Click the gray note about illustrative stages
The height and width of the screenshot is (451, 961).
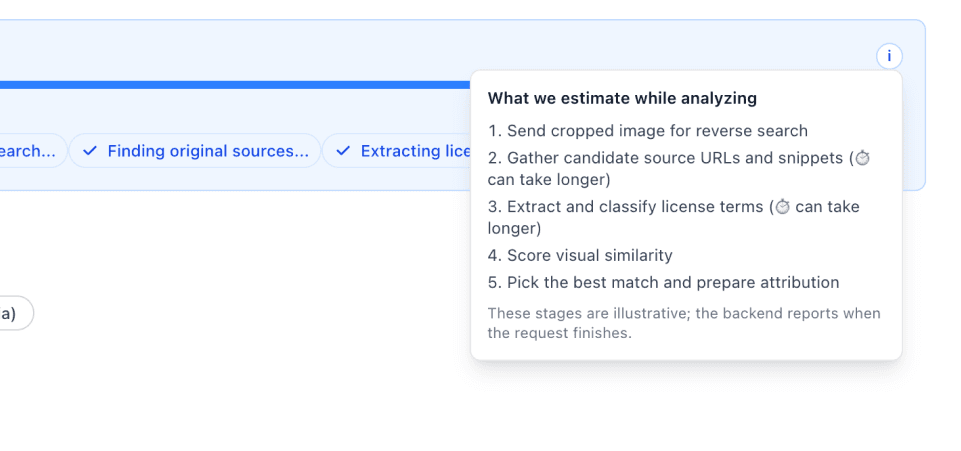tap(684, 313)
